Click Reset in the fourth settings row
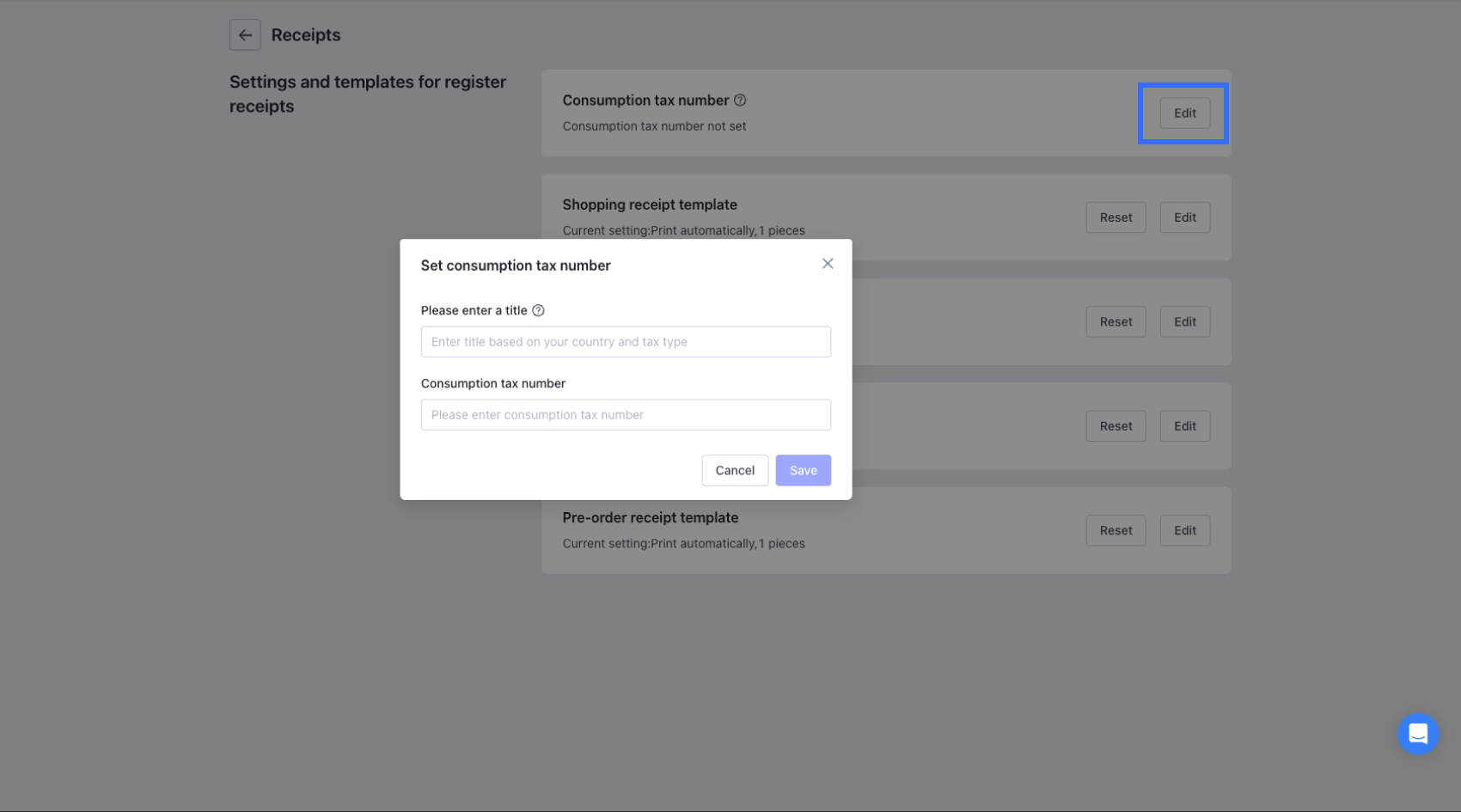1461x812 pixels. [x=1116, y=426]
